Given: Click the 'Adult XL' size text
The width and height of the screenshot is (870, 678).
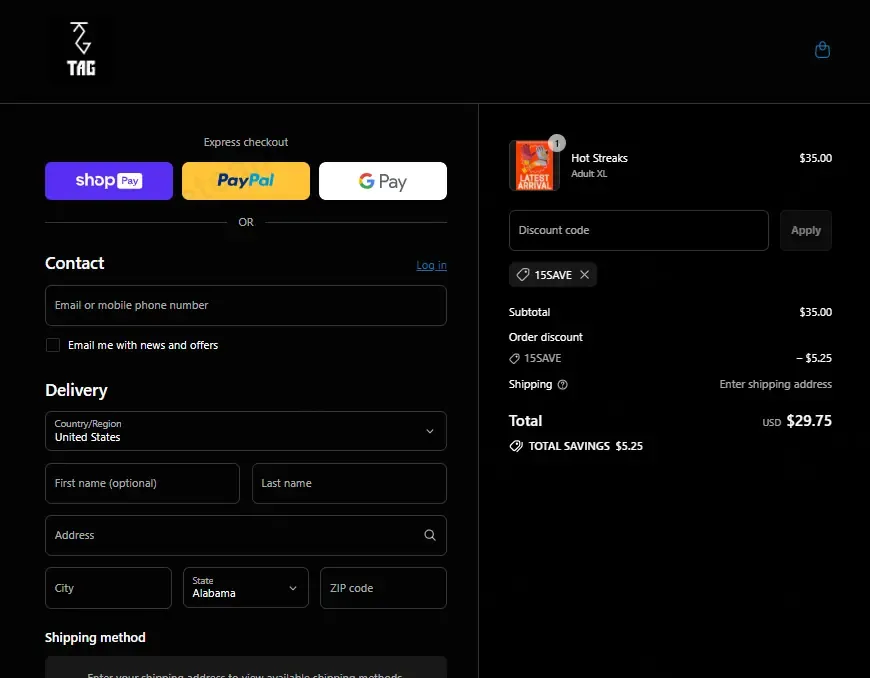Looking at the screenshot, I should [x=589, y=174].
